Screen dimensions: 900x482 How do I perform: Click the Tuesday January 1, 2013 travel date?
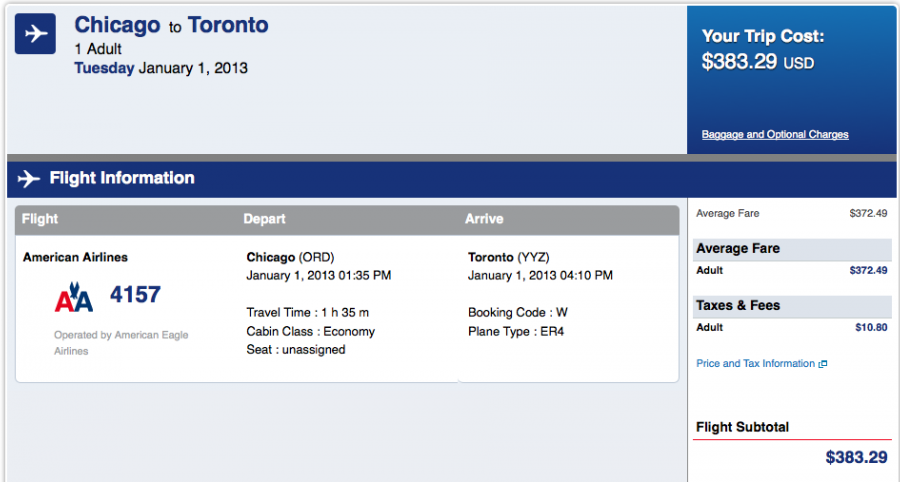click(161, 69)
